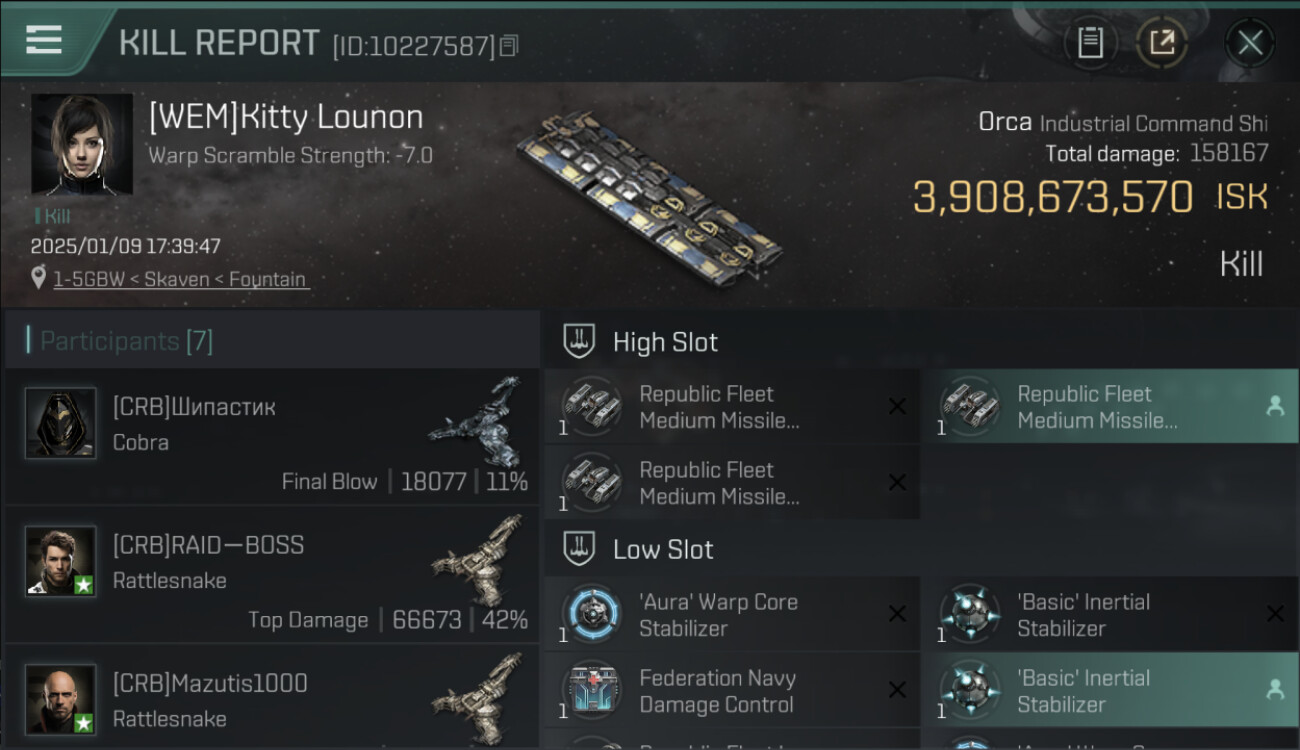
Task: Click the High Slot section header
Action: pos(665,342)
